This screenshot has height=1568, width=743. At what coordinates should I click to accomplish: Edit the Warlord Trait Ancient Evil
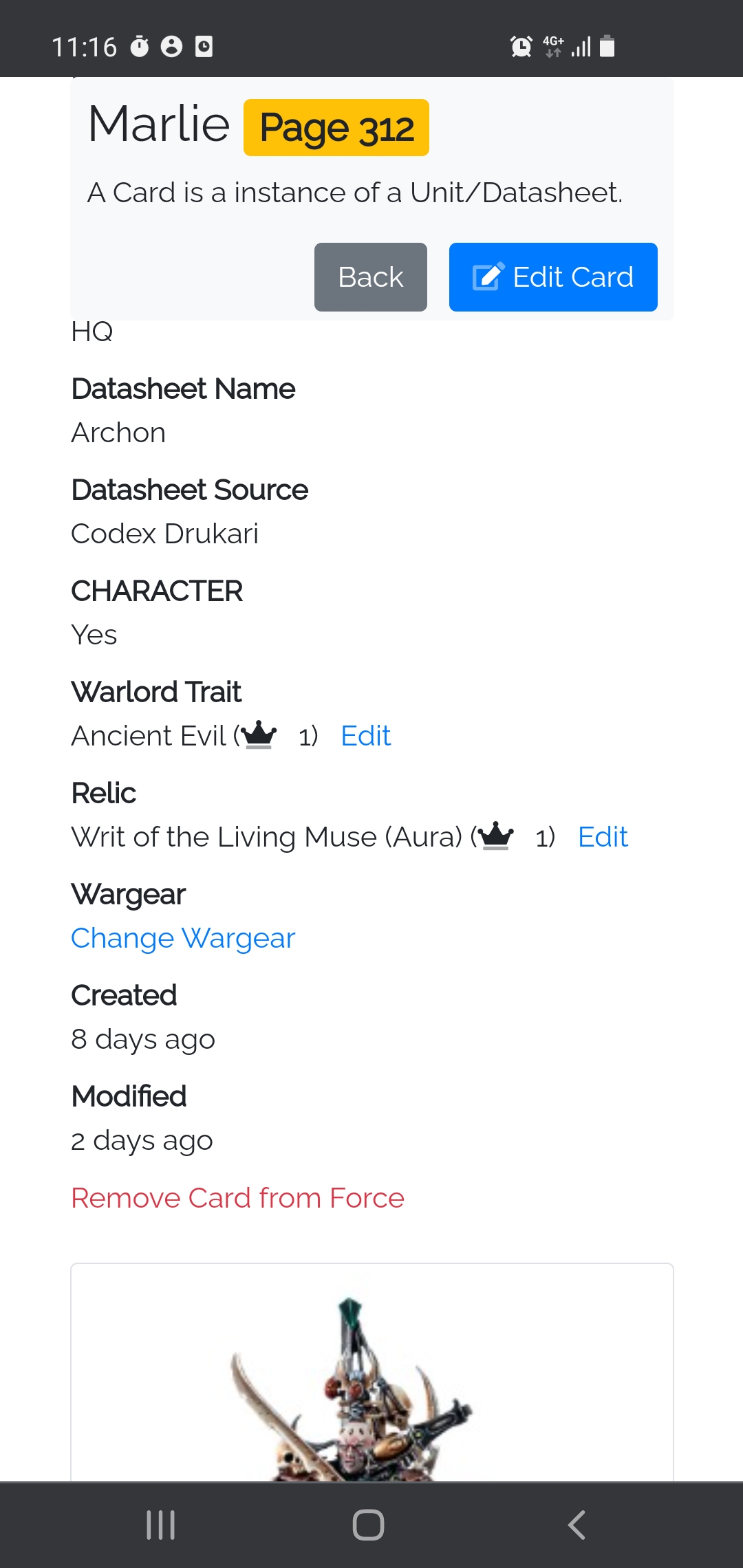[x=365, y=736]
